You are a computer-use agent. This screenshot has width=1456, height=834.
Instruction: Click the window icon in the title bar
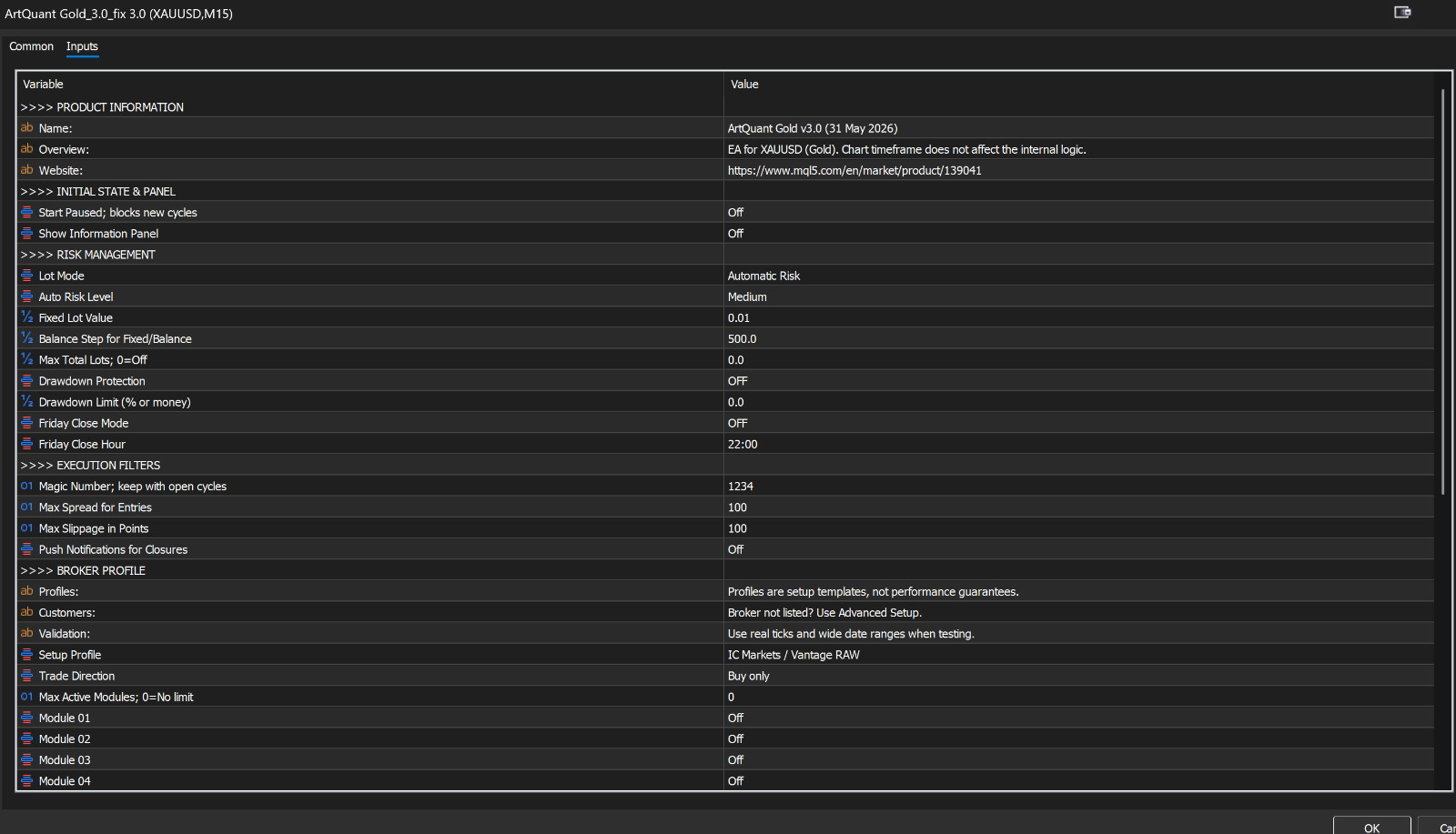point(1402,12)
